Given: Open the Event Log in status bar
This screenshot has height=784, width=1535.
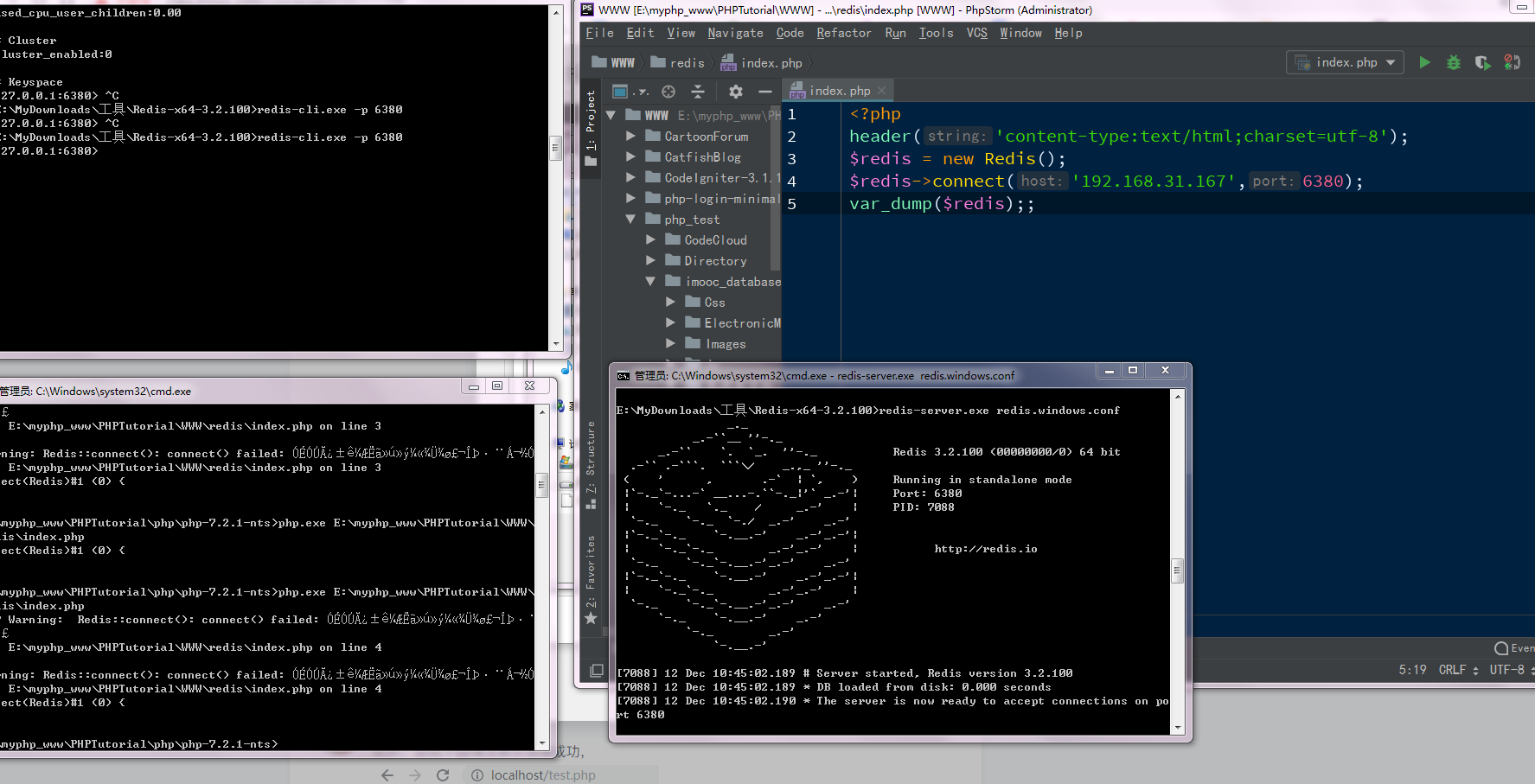Looking at the screenshot, I should (x=1514, y=648).
